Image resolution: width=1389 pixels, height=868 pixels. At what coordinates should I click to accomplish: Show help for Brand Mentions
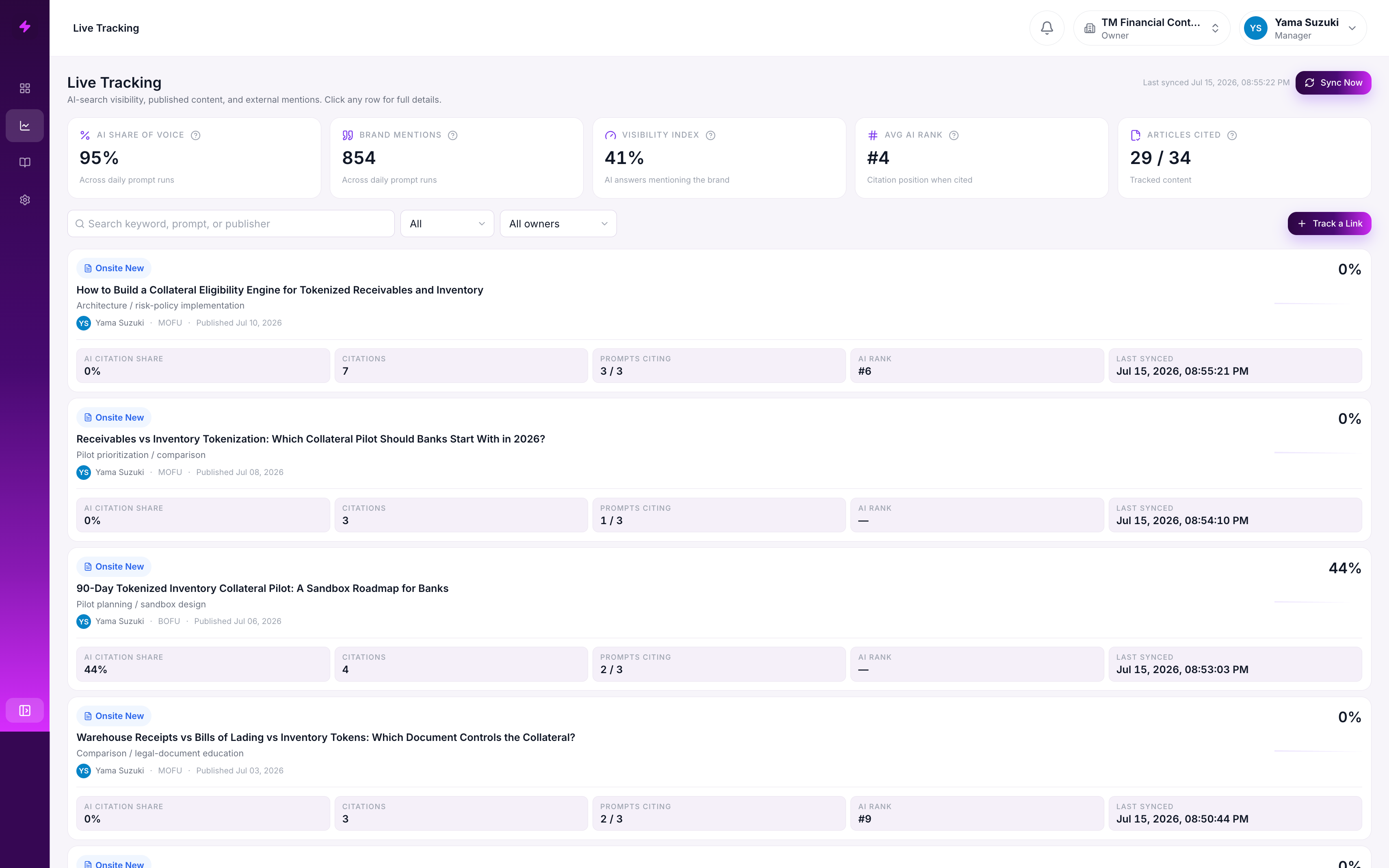452,136
